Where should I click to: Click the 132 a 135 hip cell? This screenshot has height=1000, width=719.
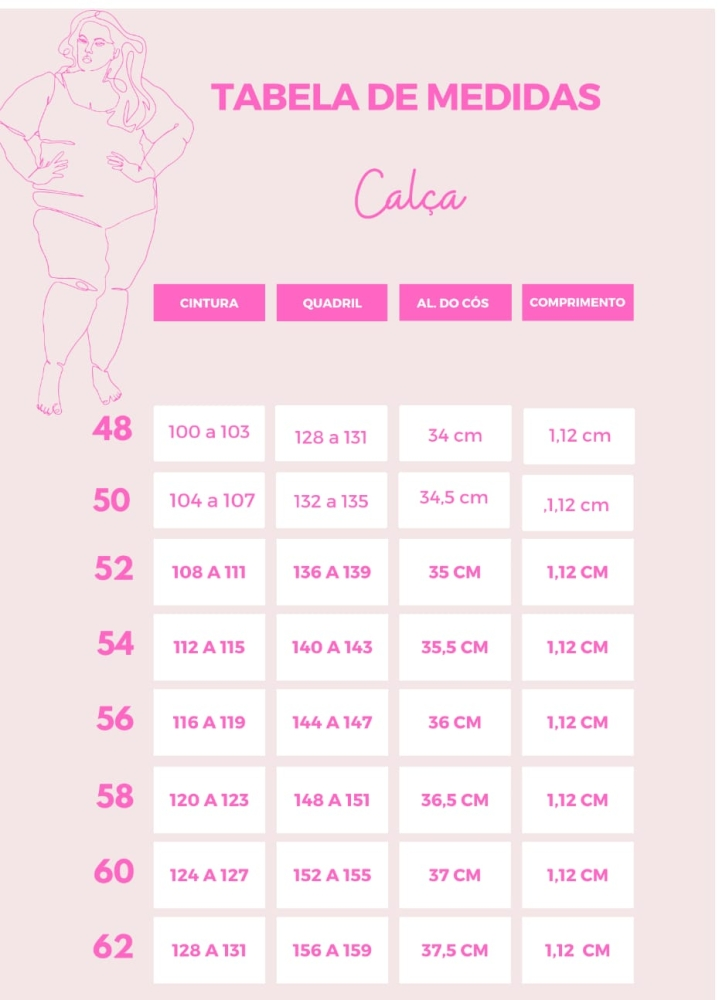pos(331,501)
